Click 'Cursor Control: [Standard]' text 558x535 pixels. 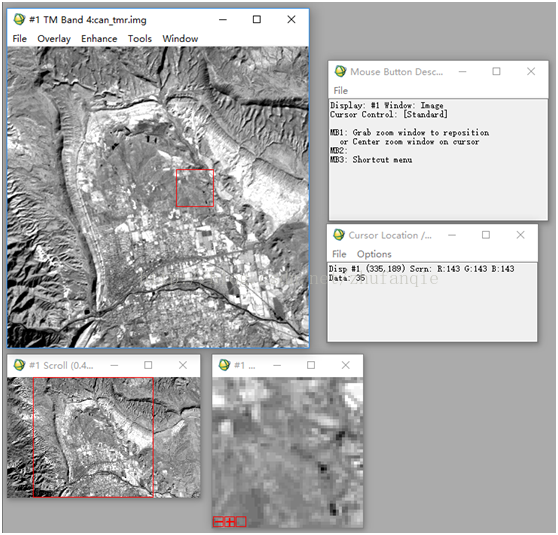pyautogui.click(x=388, y=114)
